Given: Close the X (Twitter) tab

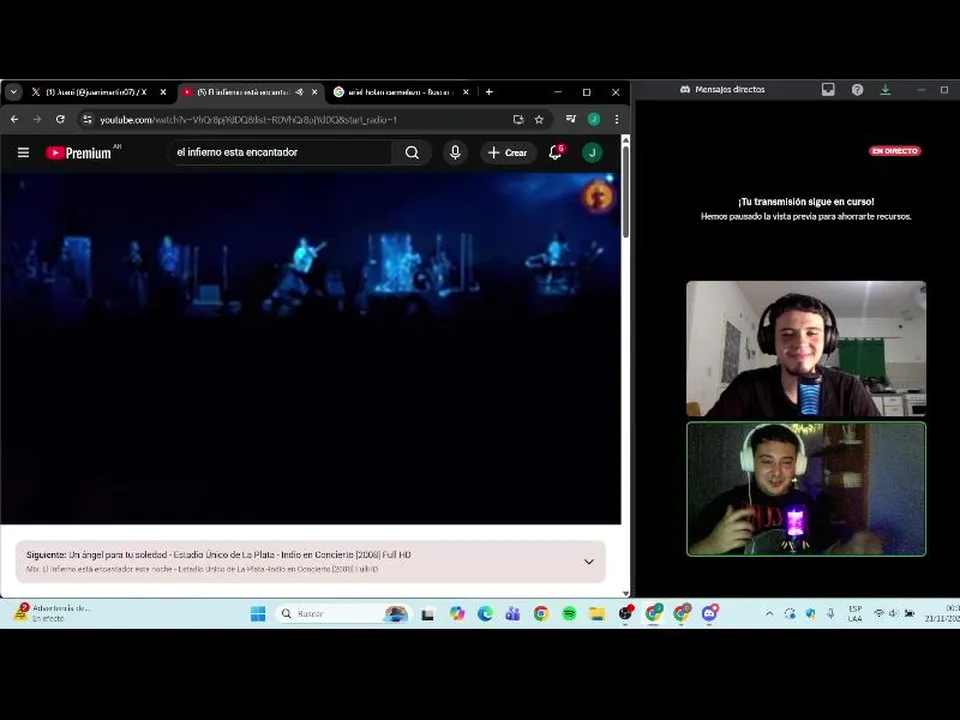Looking at the screenshot, I should [x=163, y=92].
